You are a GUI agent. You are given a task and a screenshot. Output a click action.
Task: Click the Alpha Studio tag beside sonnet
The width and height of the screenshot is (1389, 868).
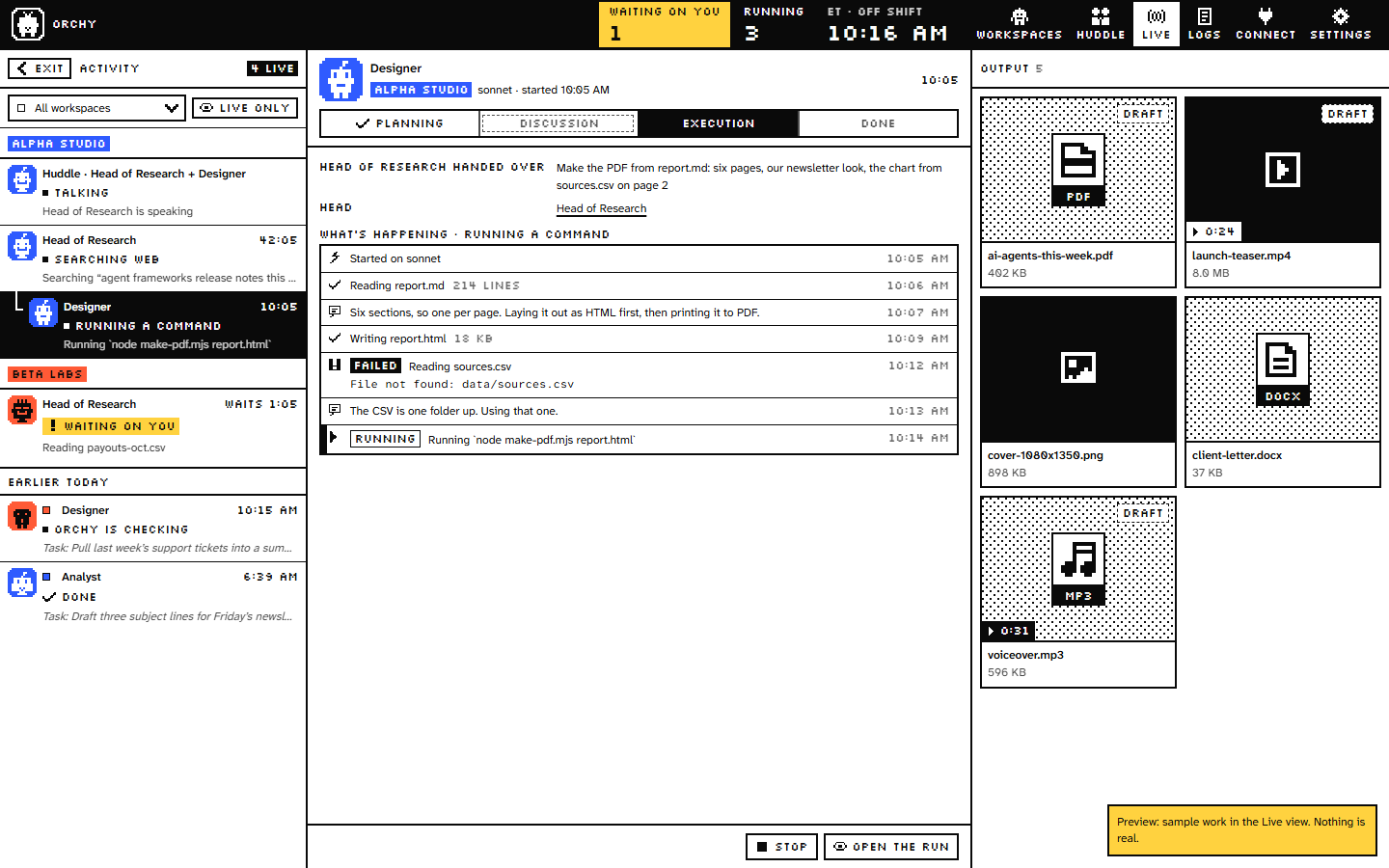[x=421, y=90]
